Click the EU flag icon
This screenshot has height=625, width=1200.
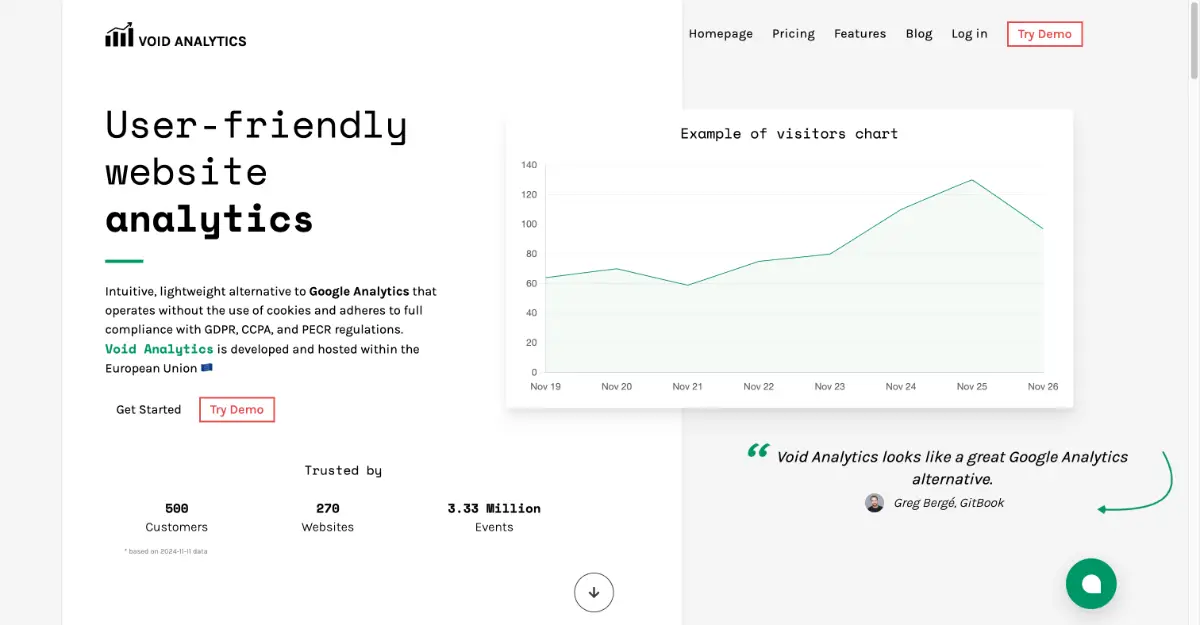(205, 368)
